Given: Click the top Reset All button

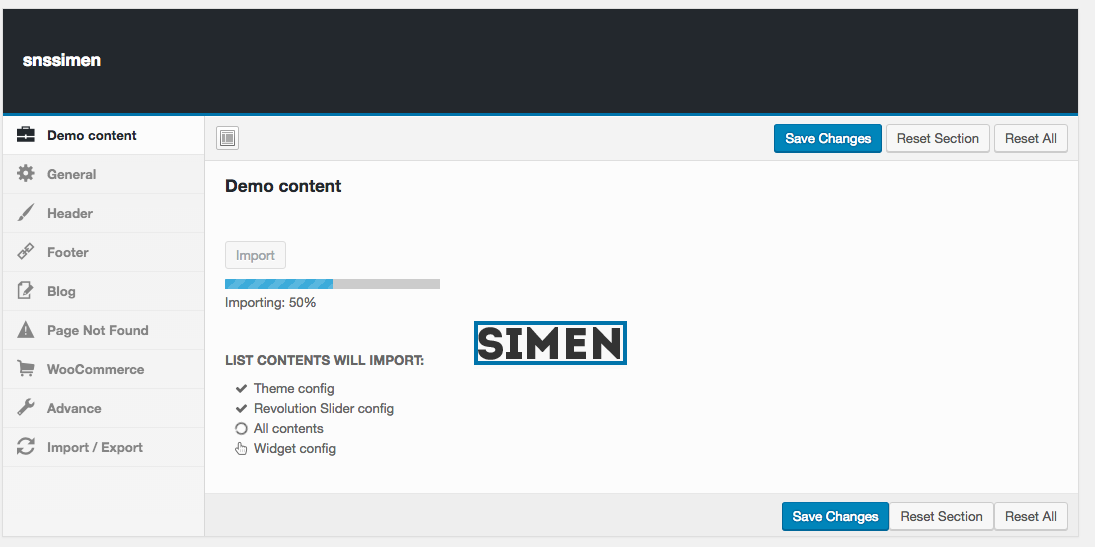Looking at the screenshot, I should point(1031,138).
